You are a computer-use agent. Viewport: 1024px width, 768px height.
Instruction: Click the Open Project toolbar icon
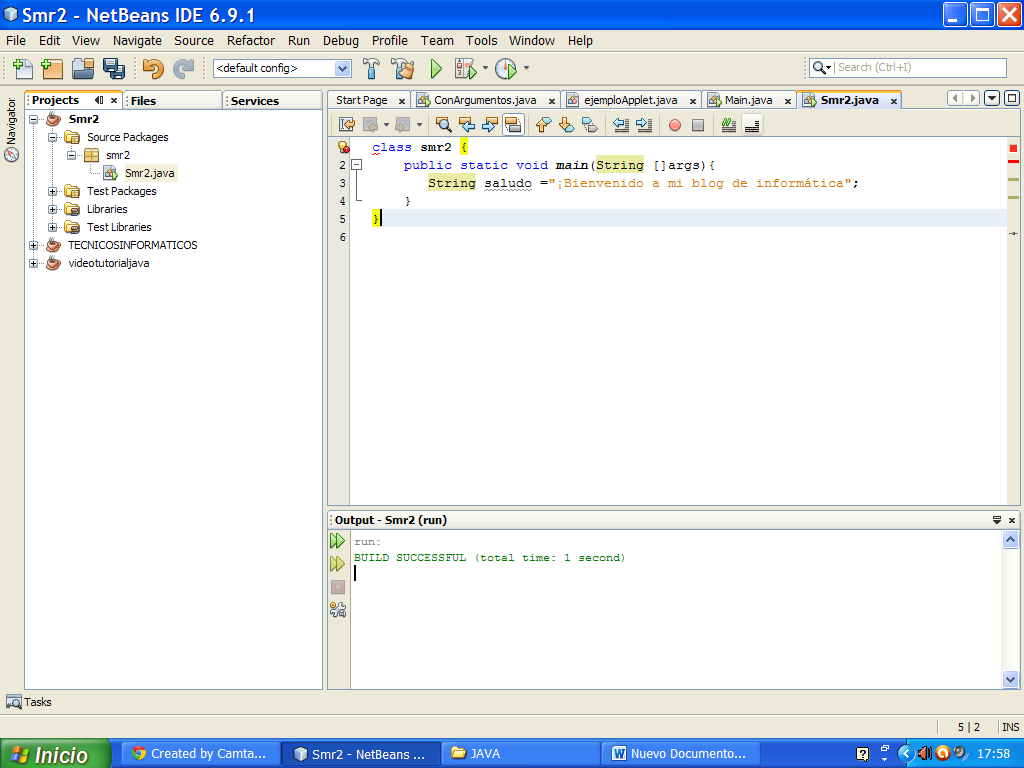[x=83, y=68]
